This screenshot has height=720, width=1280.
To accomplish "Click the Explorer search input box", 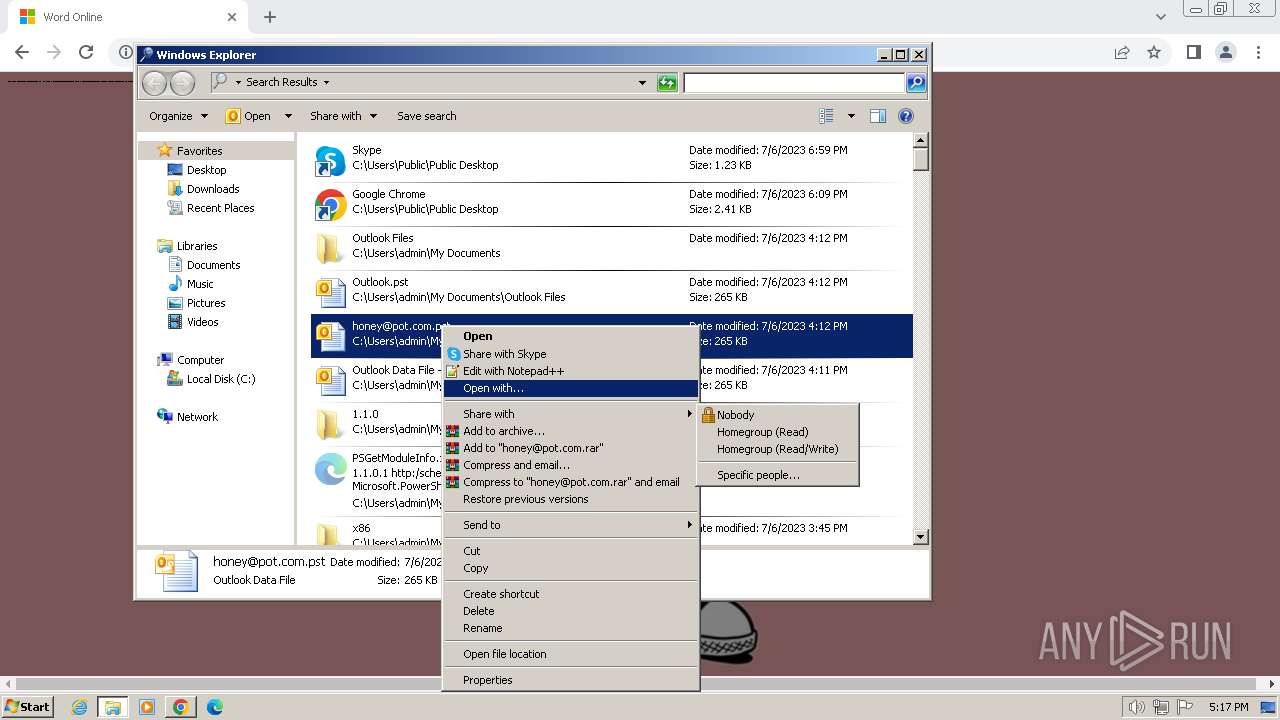I will (x=794, y=83).
